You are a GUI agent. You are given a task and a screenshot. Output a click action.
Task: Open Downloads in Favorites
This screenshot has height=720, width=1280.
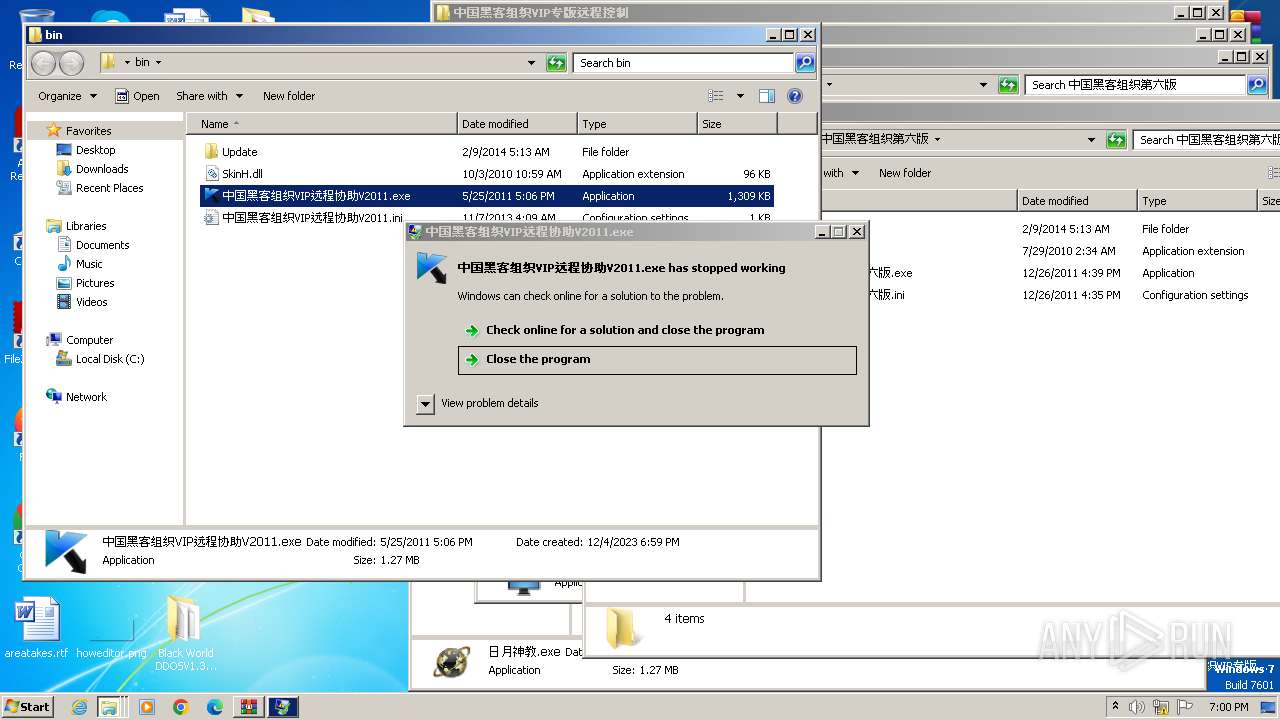102,169
